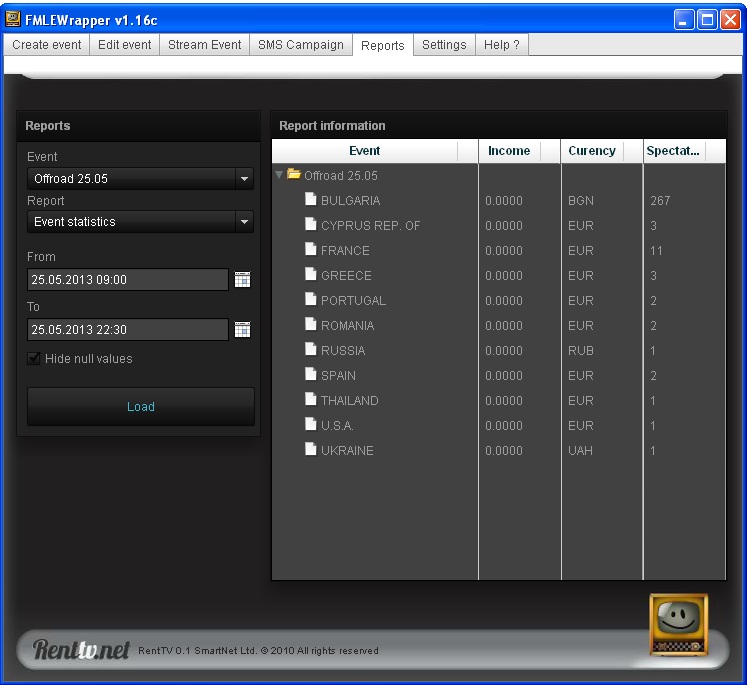
Task: Minimize the FMLEWrapper window
Action: pos(684,20)
